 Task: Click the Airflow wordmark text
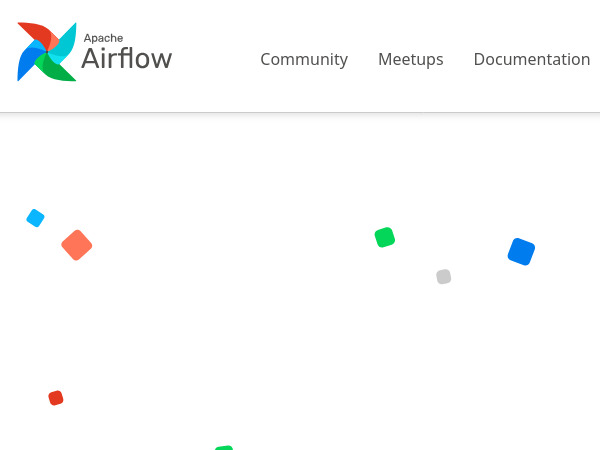[x=126, y=59]
